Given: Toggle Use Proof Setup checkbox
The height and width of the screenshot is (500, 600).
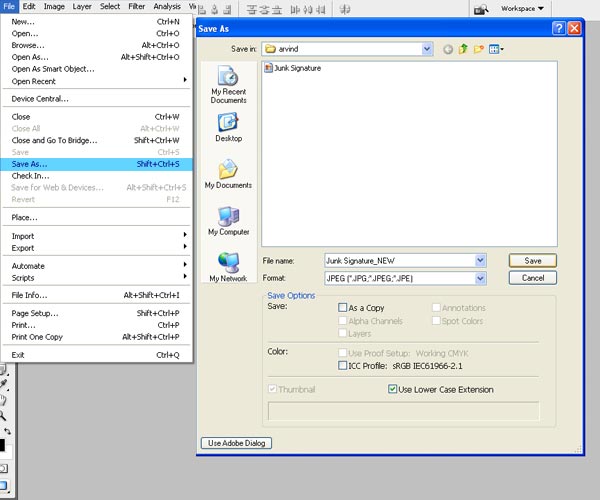Looking at the screenshot, I should [342, 353].
